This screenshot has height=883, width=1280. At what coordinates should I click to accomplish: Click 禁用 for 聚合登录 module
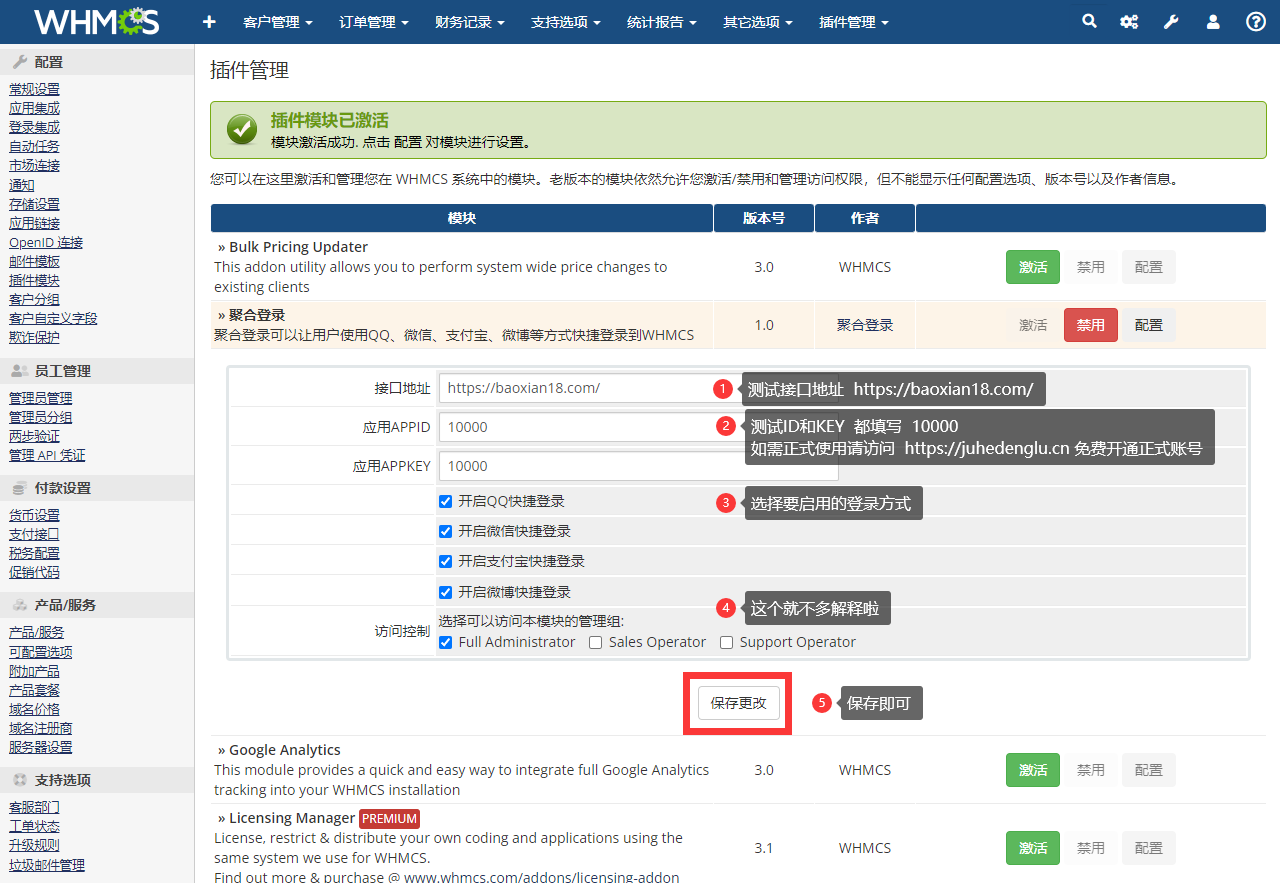point(1091,325)
